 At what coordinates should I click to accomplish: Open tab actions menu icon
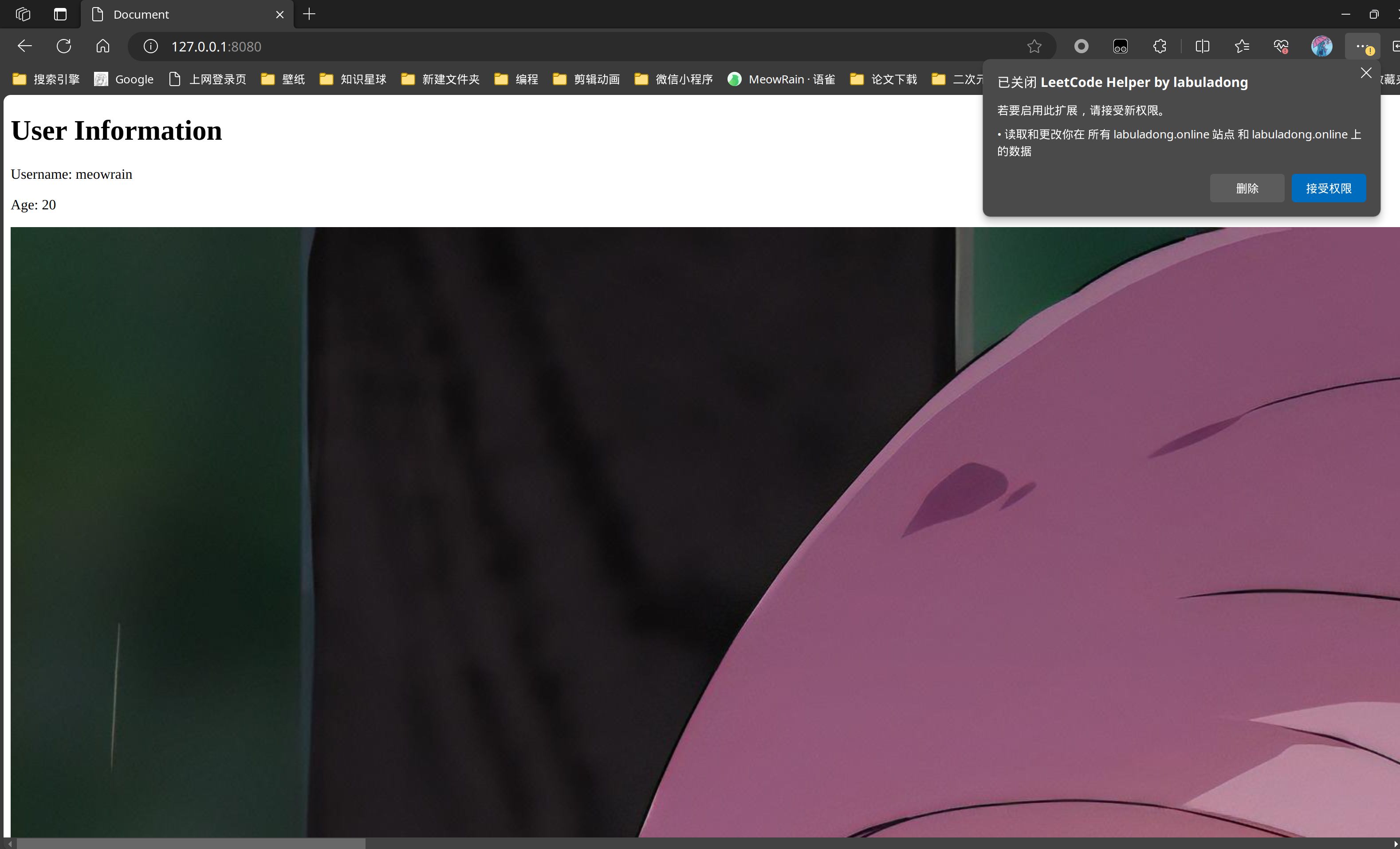60,14
